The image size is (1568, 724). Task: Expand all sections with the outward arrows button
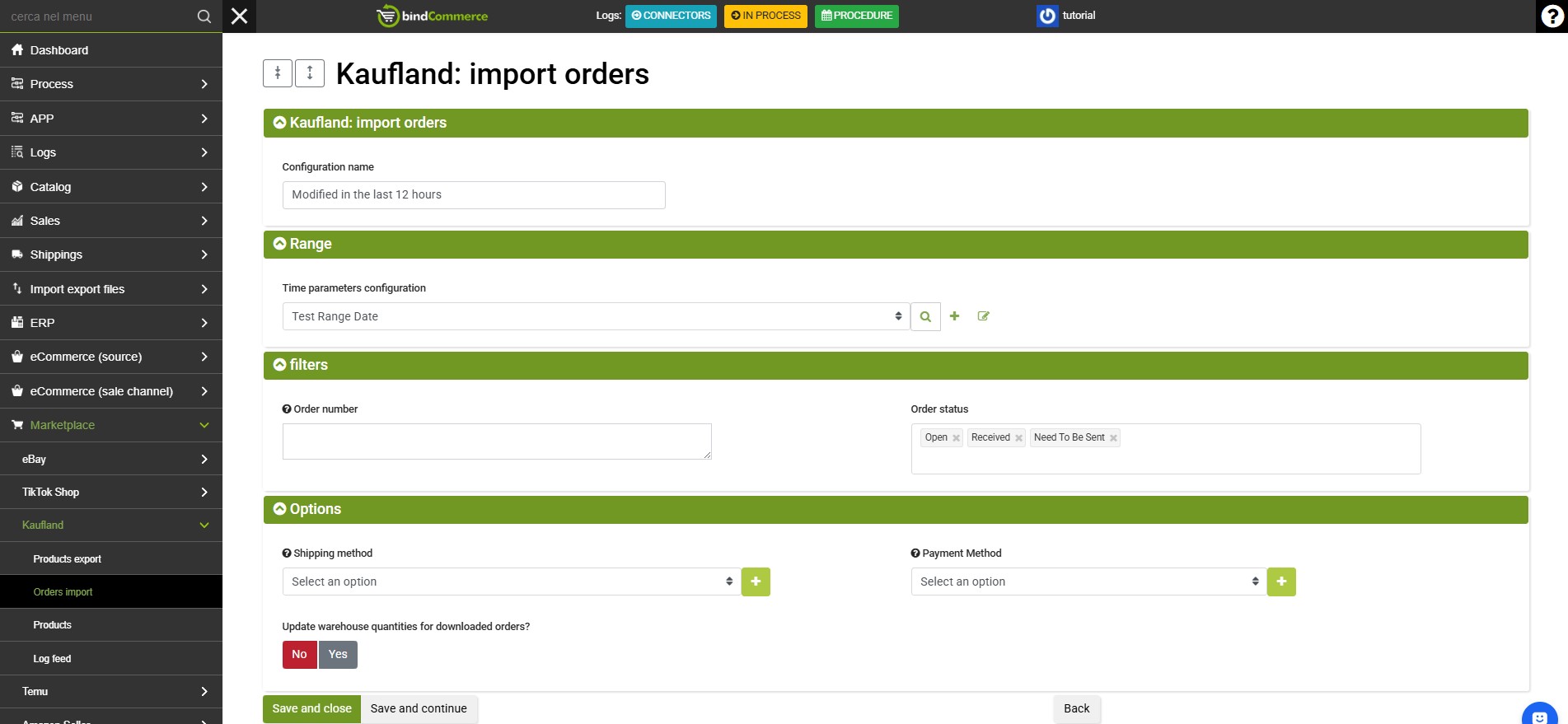click(310, 73)
